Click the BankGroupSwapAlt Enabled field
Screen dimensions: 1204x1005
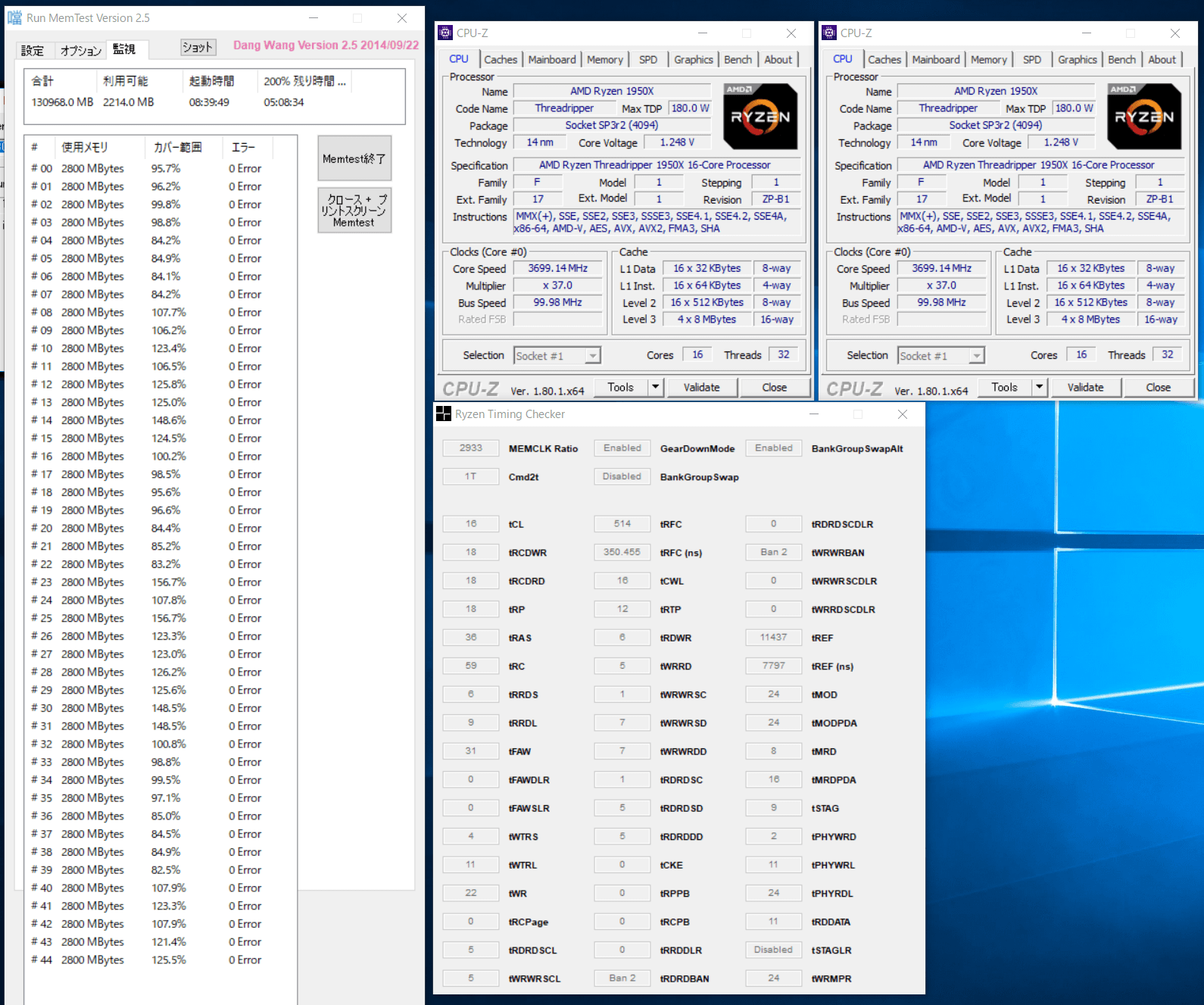pyautogui.click(x=774, y=448)
